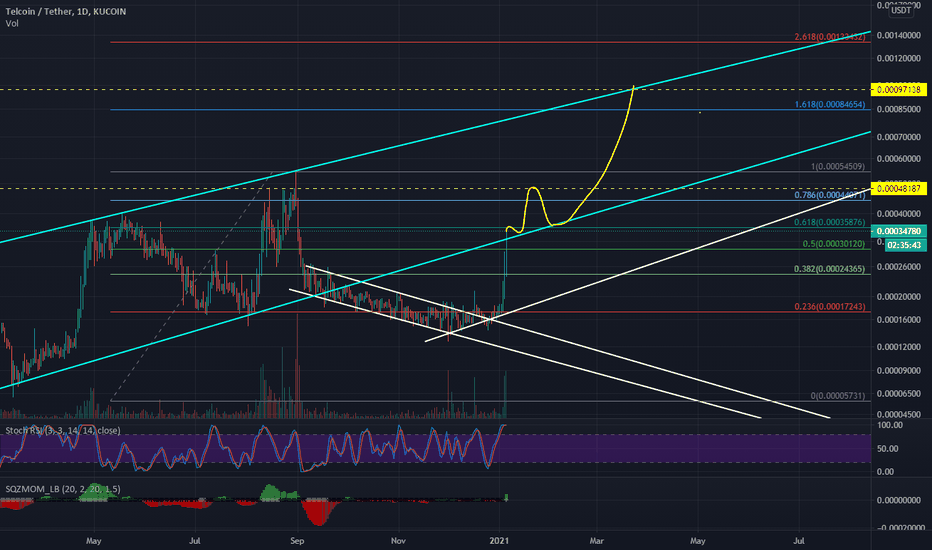The image size is (932, 550).
Task: Click 0.00120000 on the price axis
Action: [x=899, y=58]
